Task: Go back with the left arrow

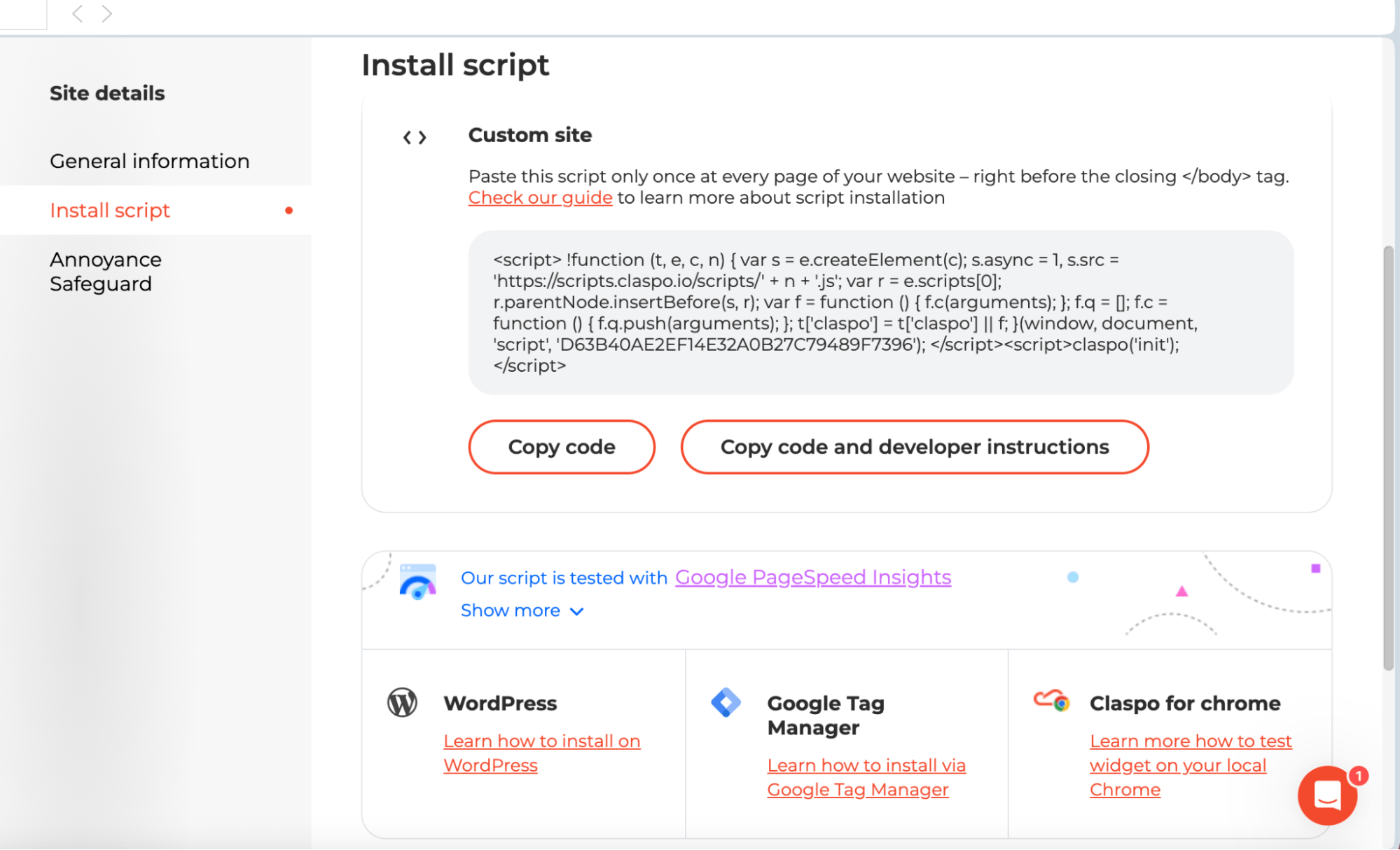Action: (78, 13)
